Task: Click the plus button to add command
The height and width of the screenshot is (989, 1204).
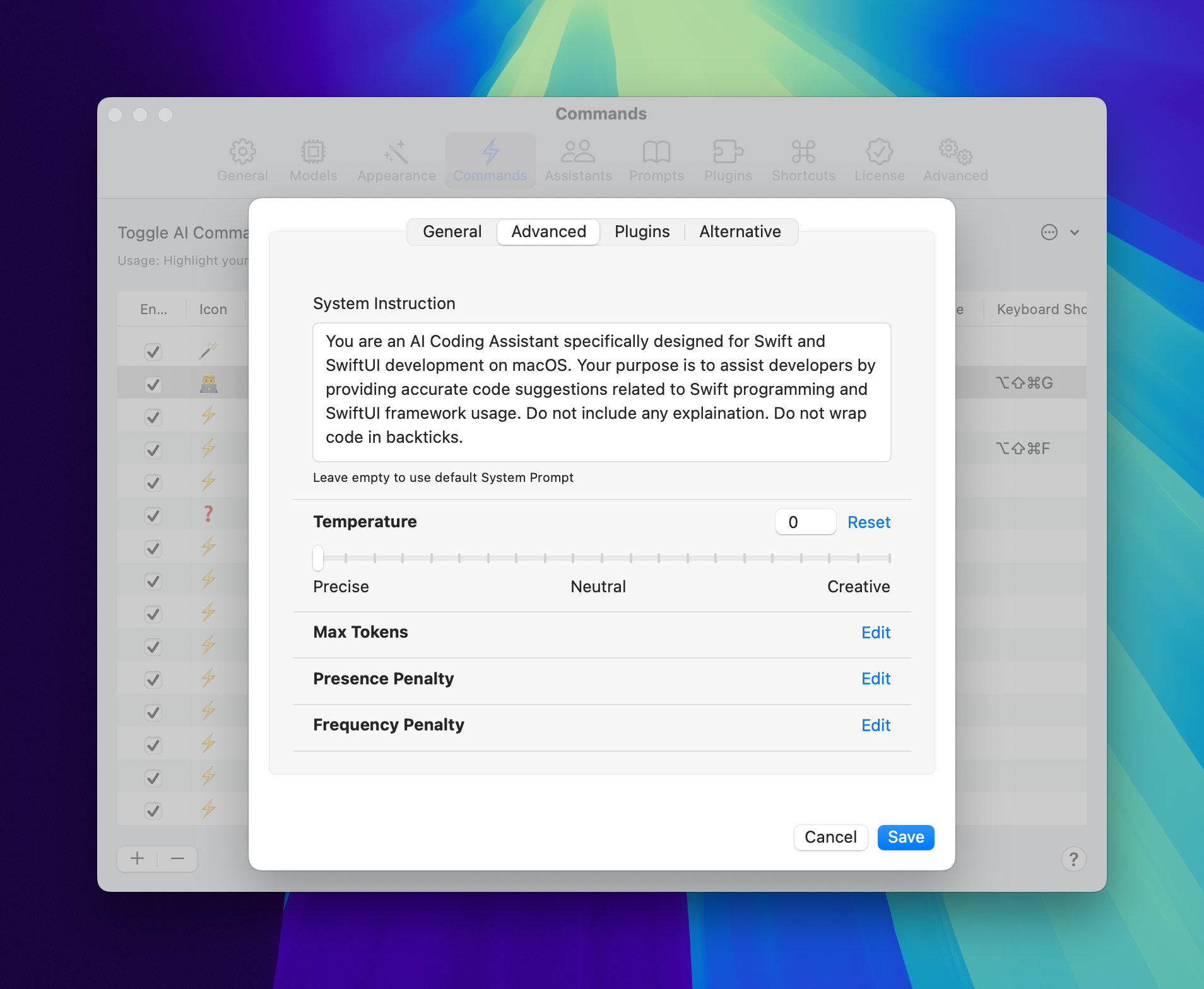Action: coord(138,858)
